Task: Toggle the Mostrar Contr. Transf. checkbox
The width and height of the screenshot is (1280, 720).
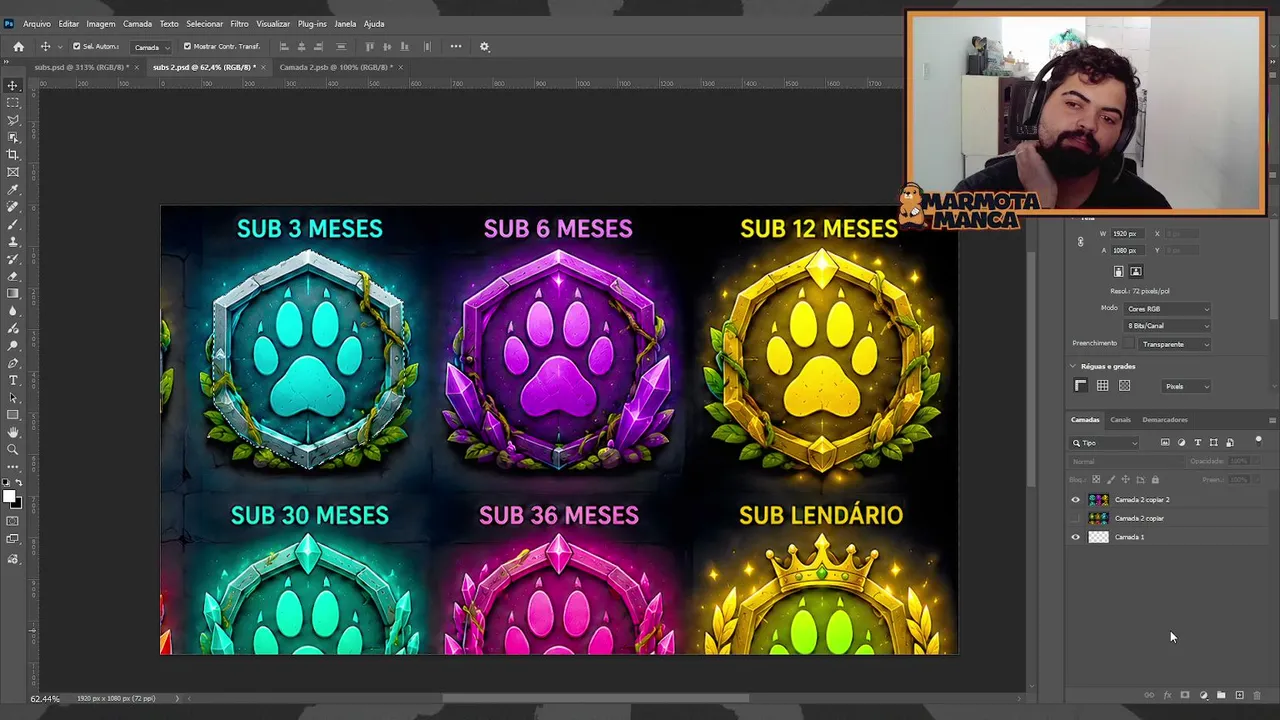Action: point(187,46)
